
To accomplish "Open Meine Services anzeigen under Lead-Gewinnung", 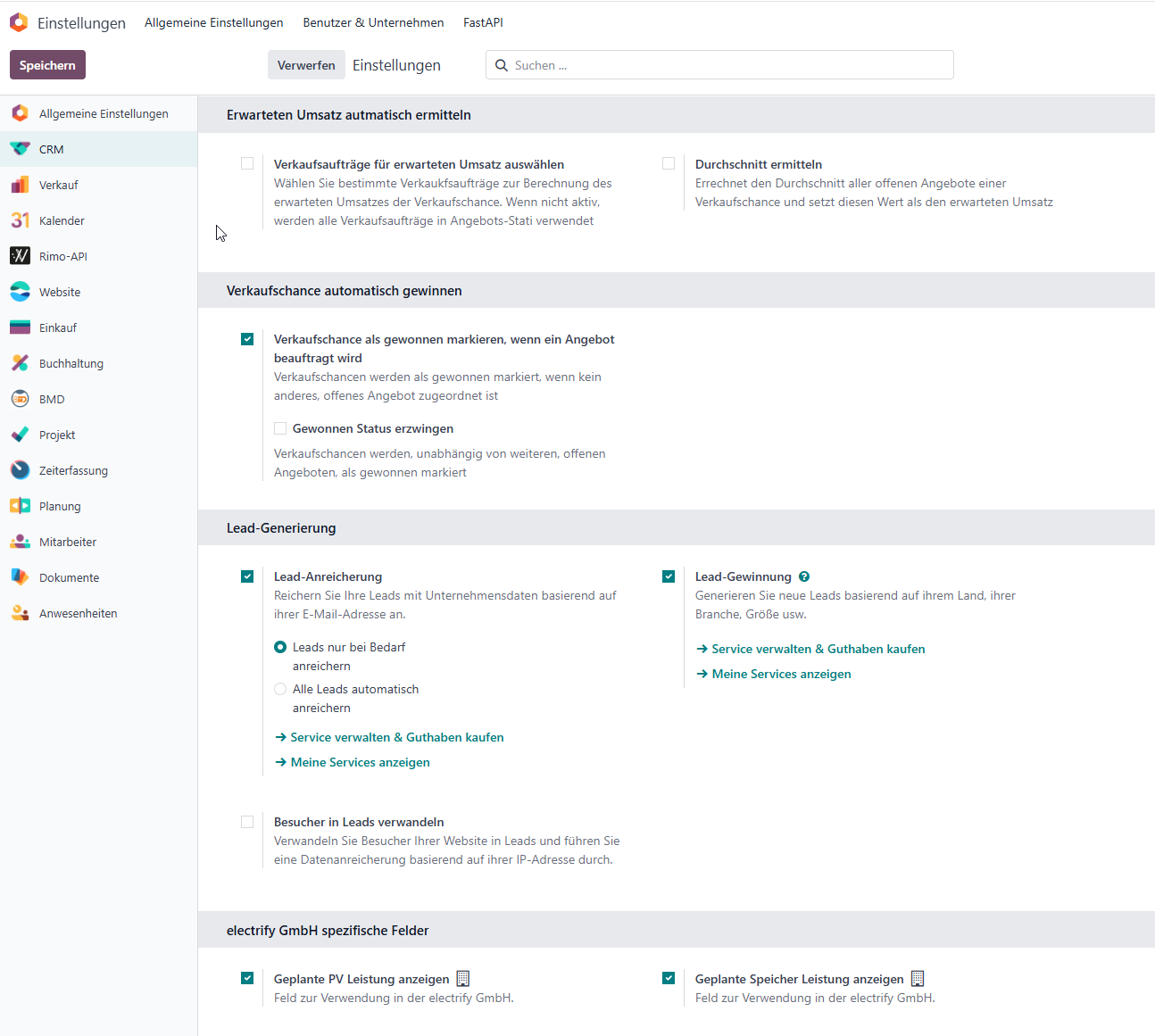I will [774, 674].
